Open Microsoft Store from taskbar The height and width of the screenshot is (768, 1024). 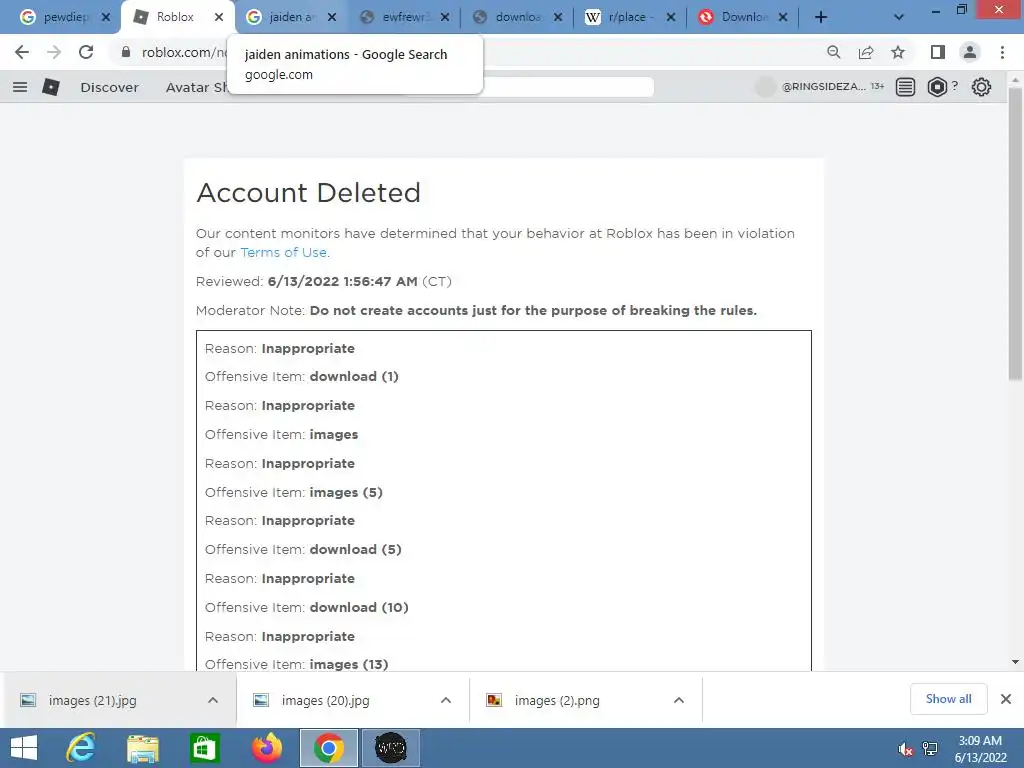(204, 748)
